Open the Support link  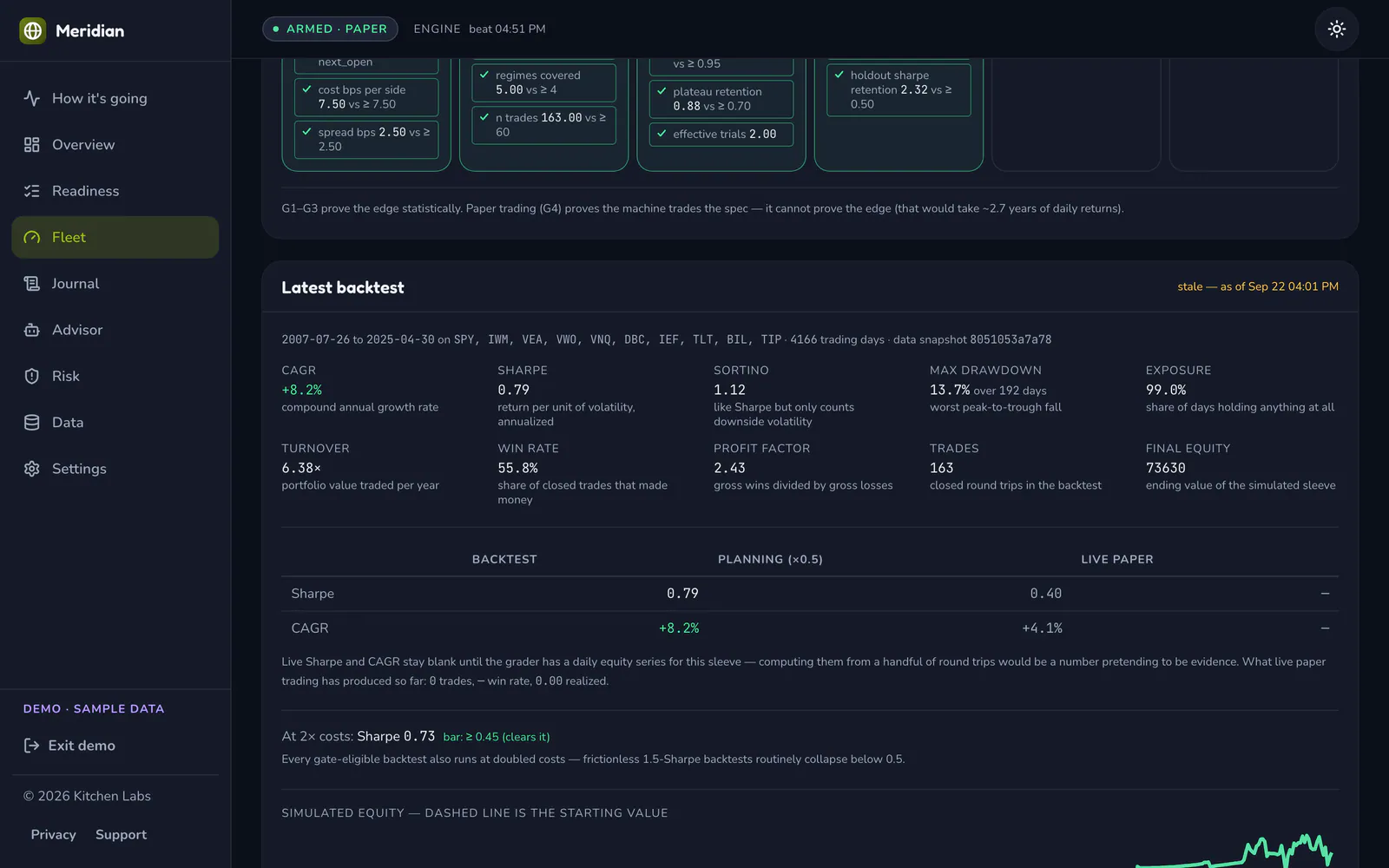[121, 834]
